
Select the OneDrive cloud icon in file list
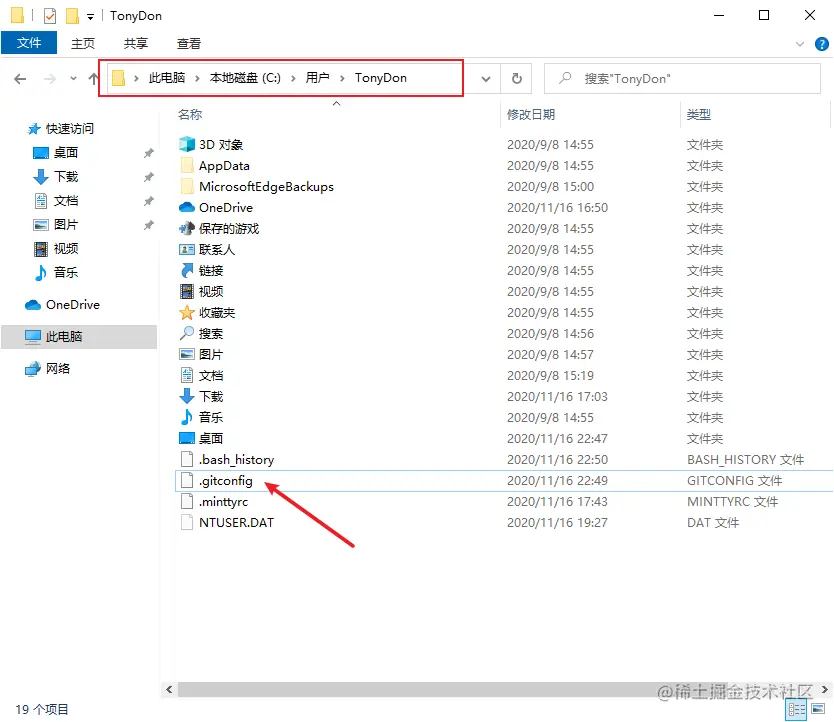pyautogui.click(x=187, y=208)
